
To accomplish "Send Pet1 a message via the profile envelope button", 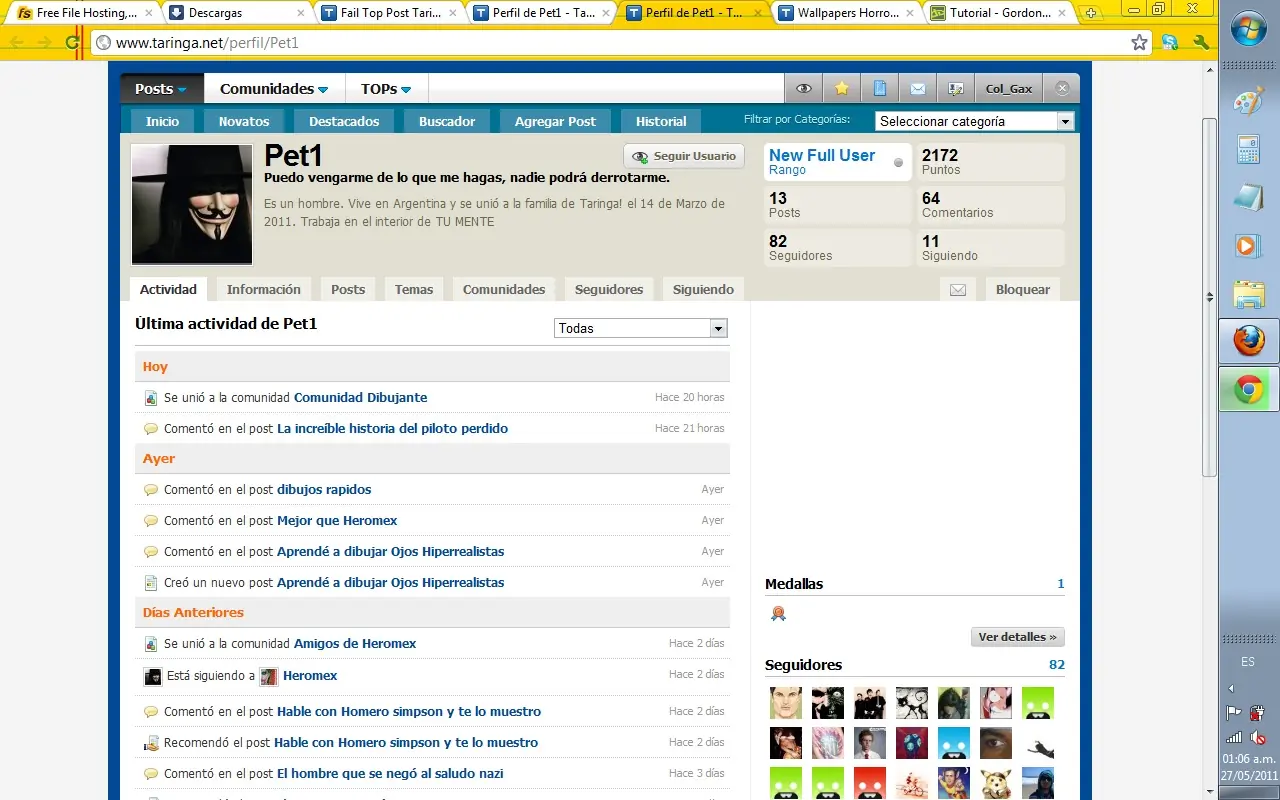I will pyautogui.click(x=958, y=289).
